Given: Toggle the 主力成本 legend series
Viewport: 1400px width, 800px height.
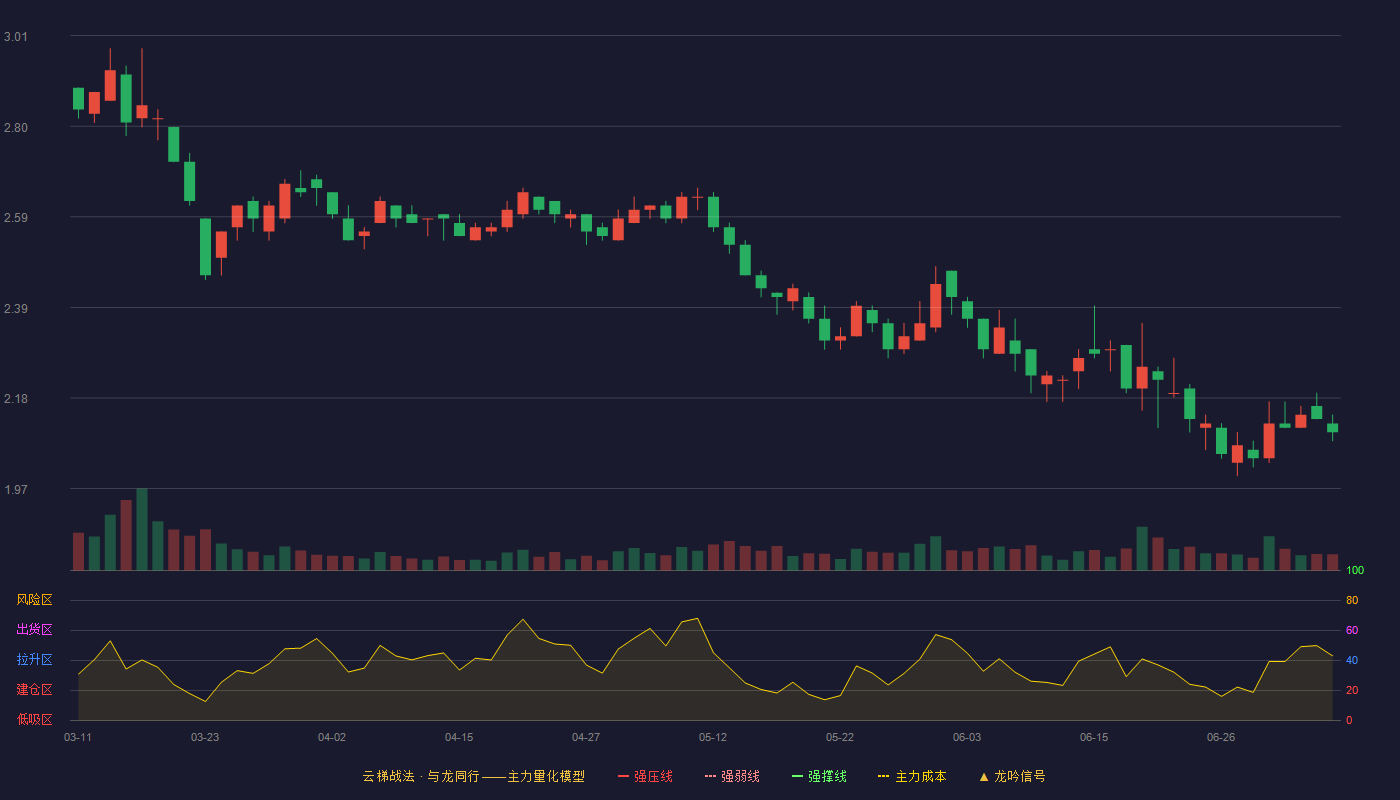Looking at the screenshot, I should 912,776.
